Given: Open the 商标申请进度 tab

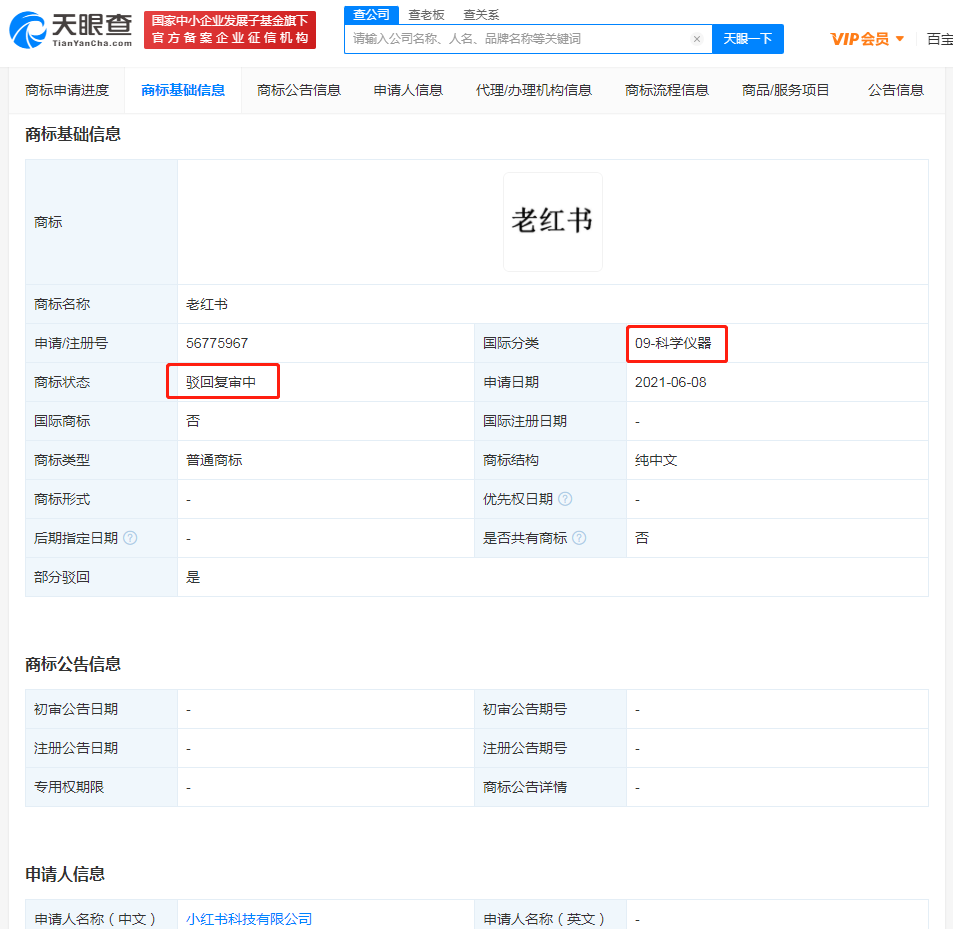Looking at the screenshot, I should [67, 91].
